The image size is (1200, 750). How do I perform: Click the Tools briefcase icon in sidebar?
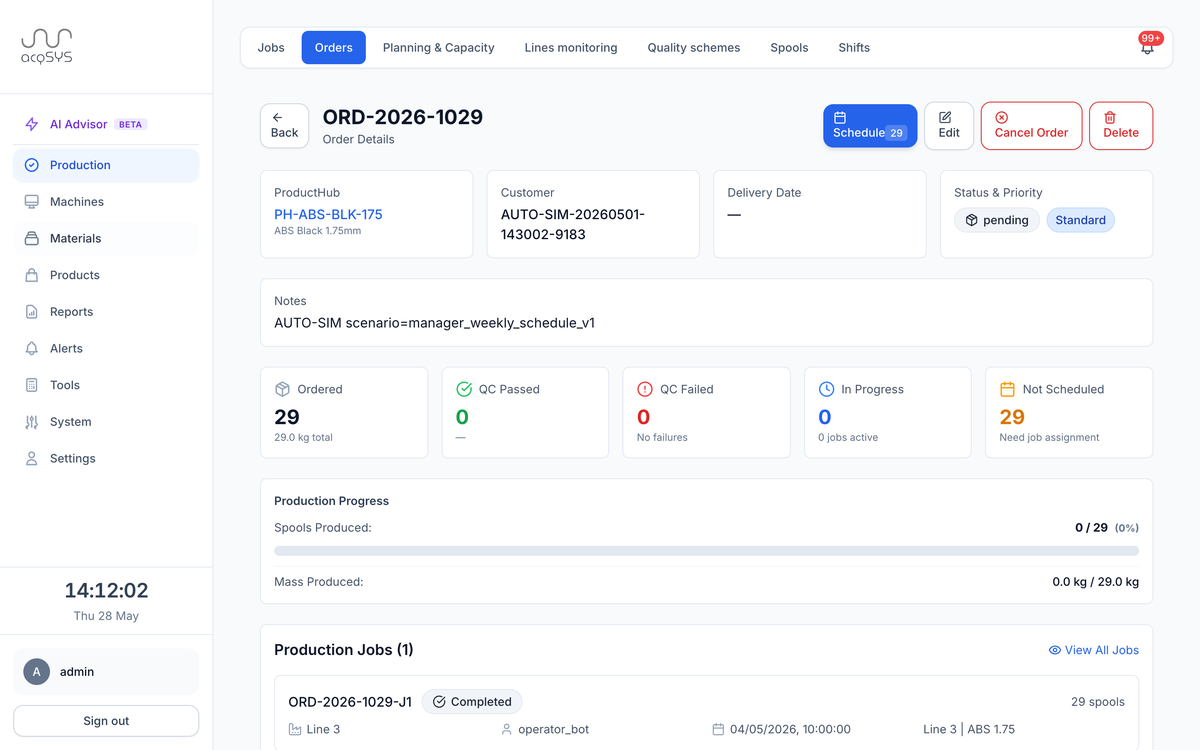coord(31,385)
